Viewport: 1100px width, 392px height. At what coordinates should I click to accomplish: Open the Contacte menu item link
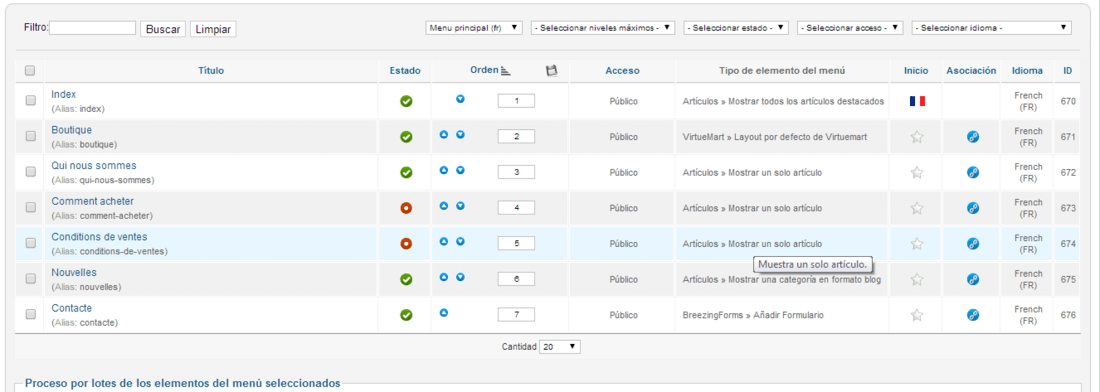72,308
